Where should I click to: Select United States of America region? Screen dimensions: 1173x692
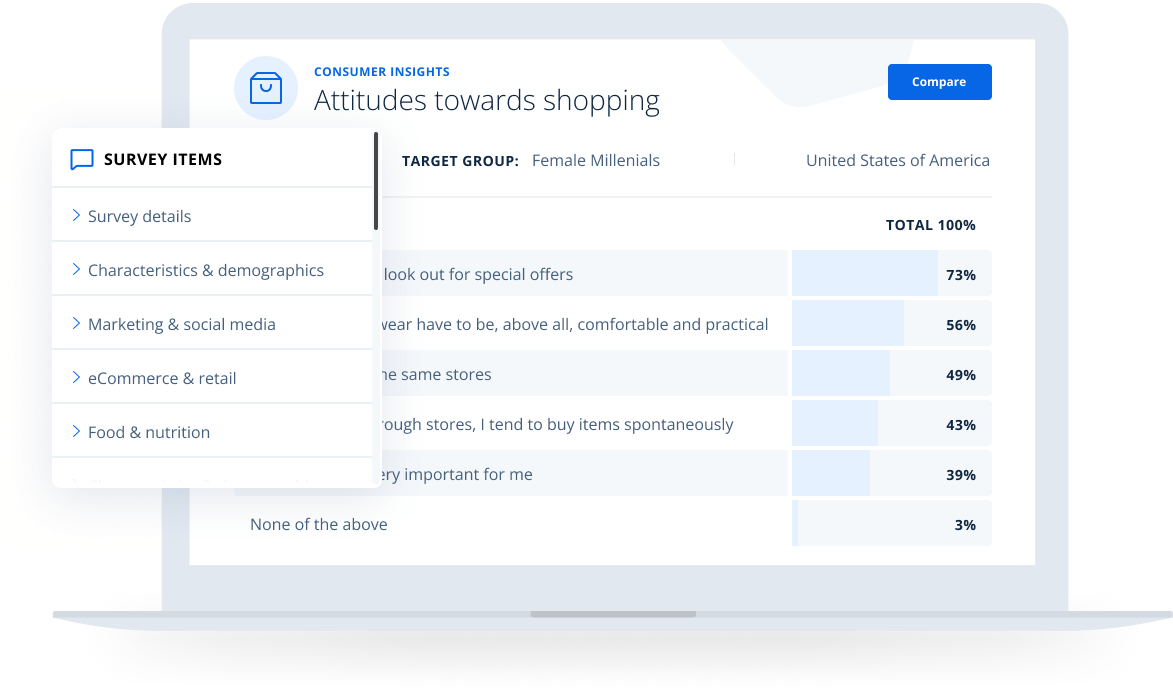coord(897,160)
